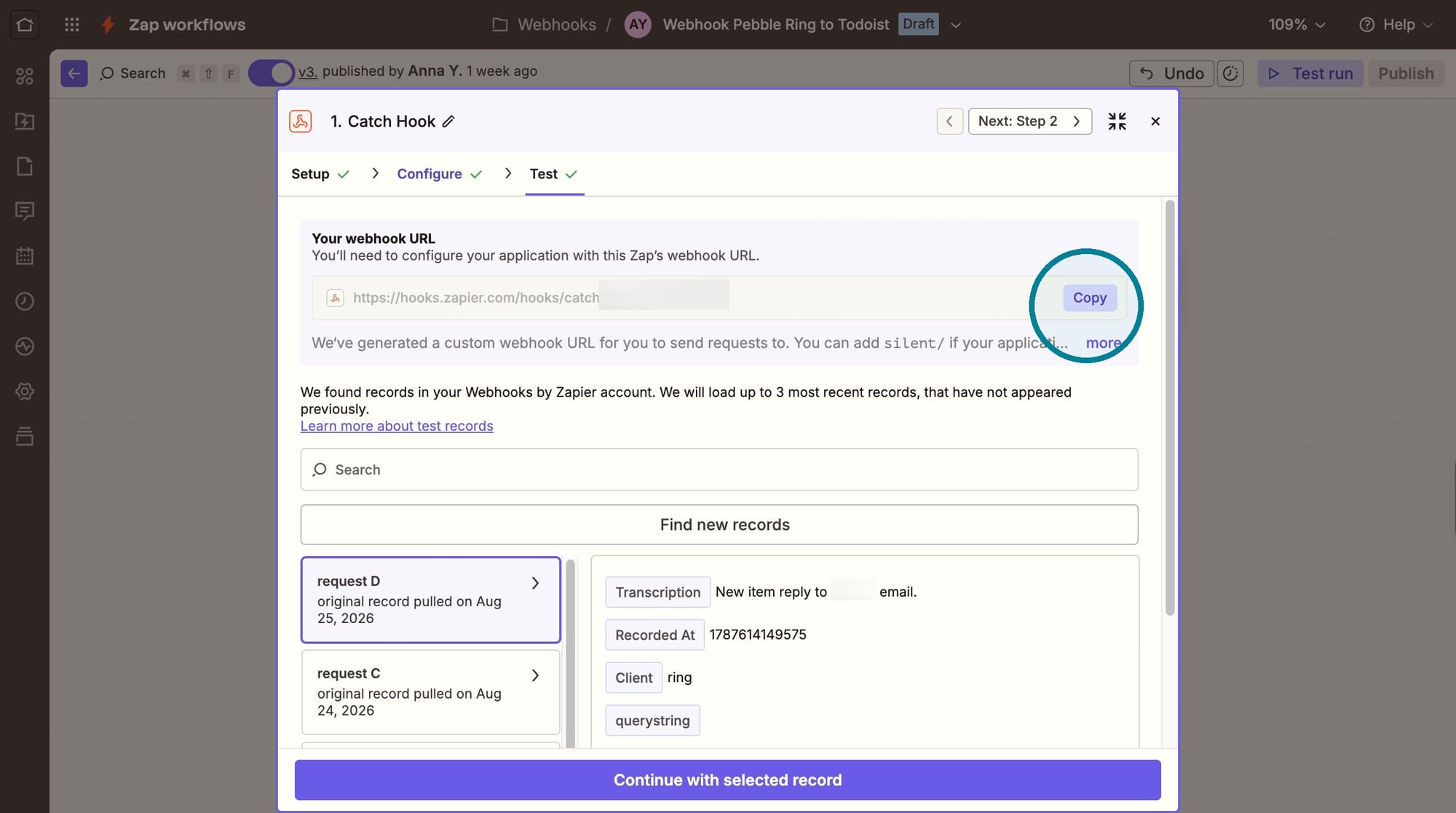Image resolution: width=1456 pixels, height=813 pixels.
Task: Click the Draft status badge
Action: (918, 24)
